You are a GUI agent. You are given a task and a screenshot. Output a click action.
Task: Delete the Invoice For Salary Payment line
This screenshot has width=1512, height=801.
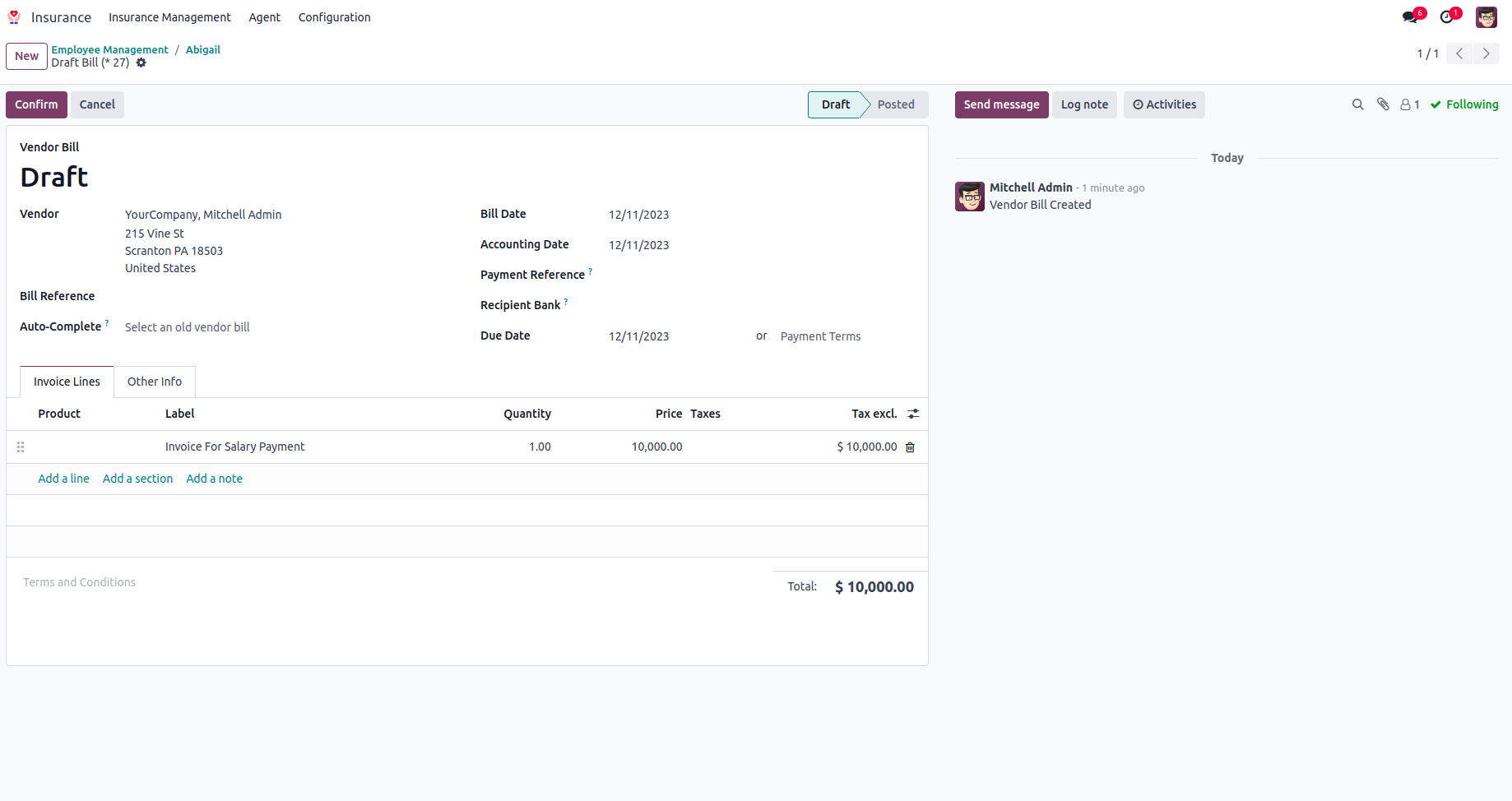click(911, 447)
